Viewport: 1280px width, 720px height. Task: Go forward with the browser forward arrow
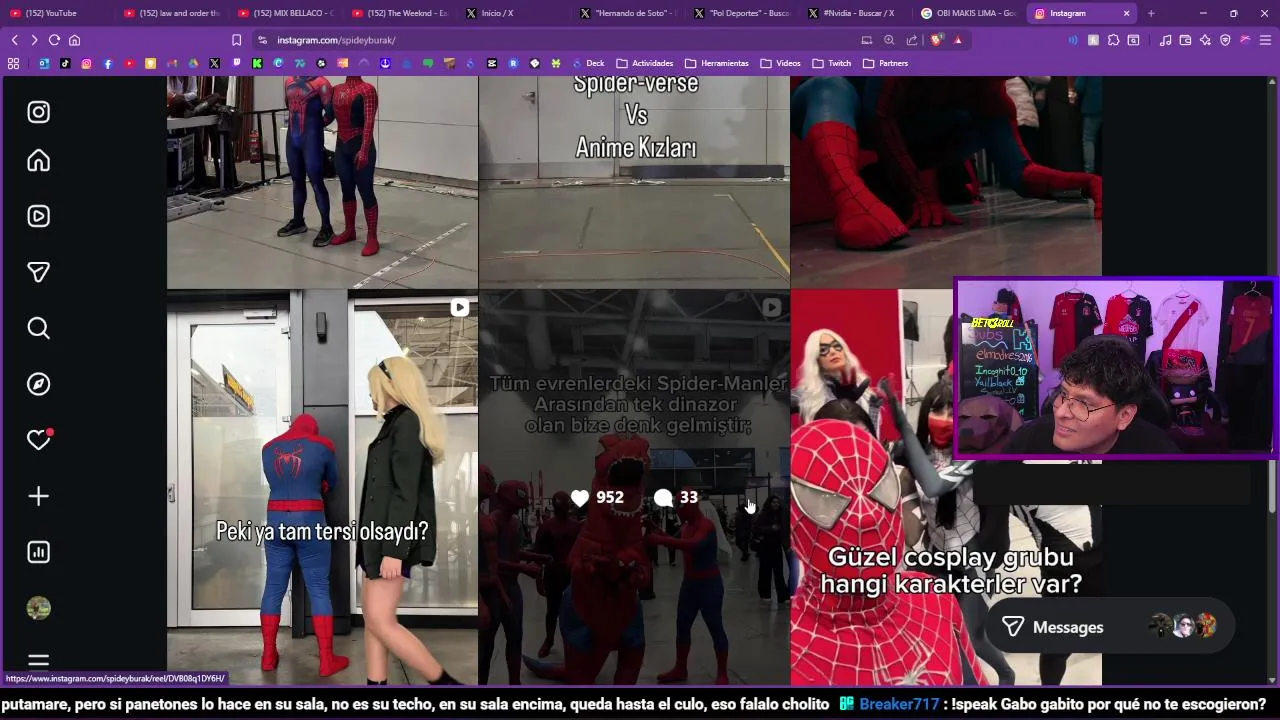click(34, 40)
